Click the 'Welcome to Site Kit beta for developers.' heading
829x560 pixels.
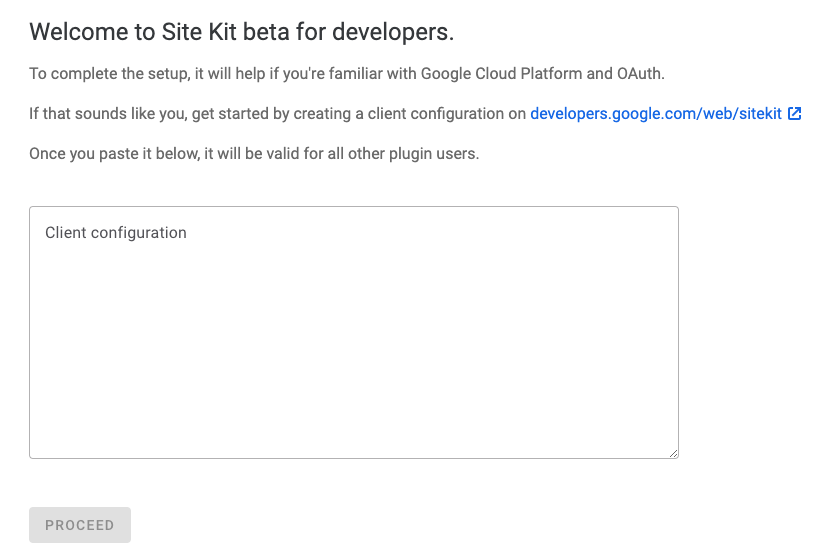click(x=242, y=32)
